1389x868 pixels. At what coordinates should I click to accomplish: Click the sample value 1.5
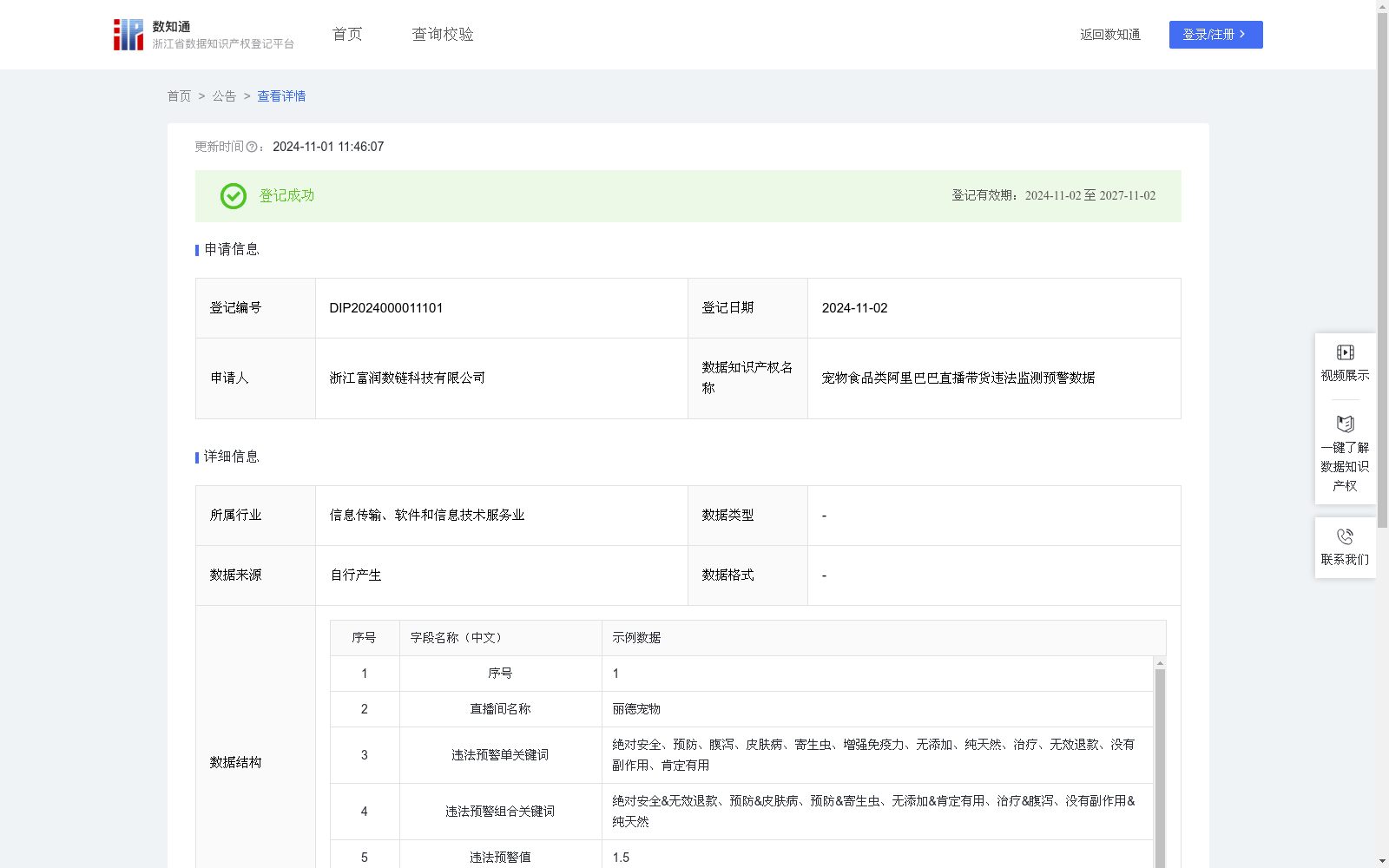[621, 858]
